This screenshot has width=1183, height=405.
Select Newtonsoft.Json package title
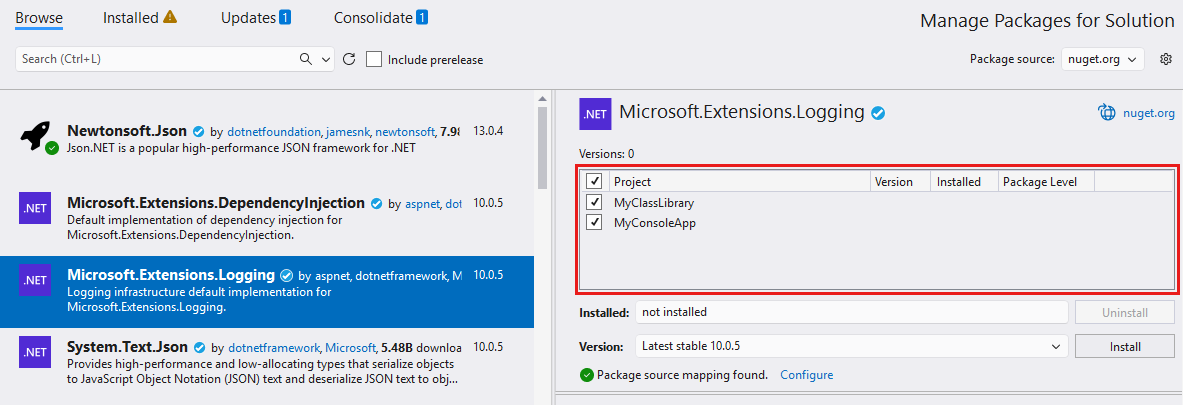coord(127,130)
